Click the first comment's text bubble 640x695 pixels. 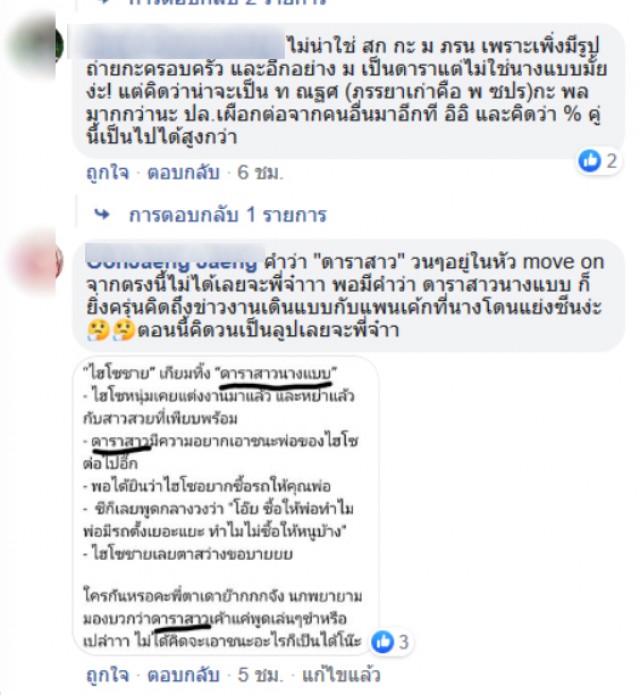(349, 90)
